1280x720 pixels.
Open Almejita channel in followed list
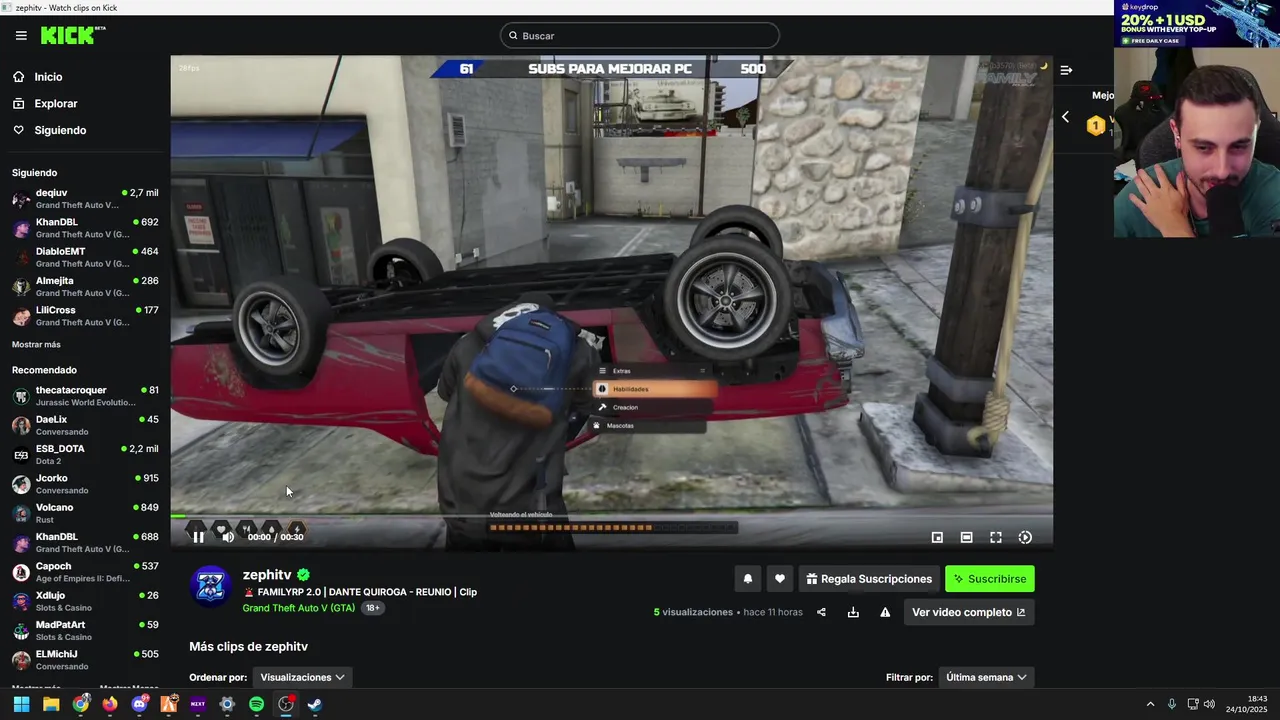pos(85,286)
